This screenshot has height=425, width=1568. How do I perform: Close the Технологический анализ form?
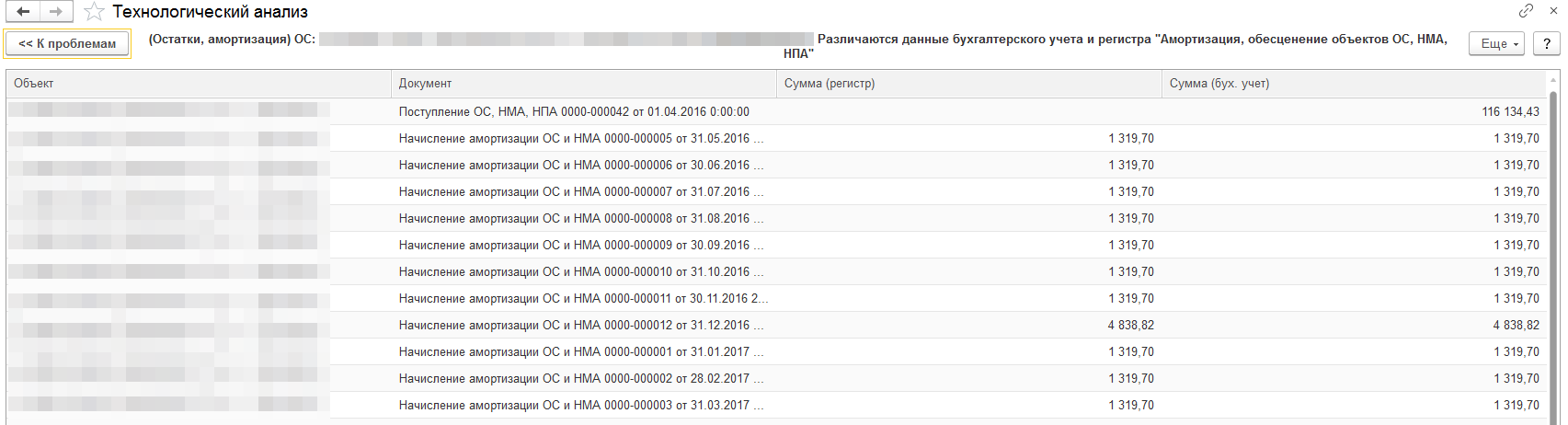coord(1553,11)
